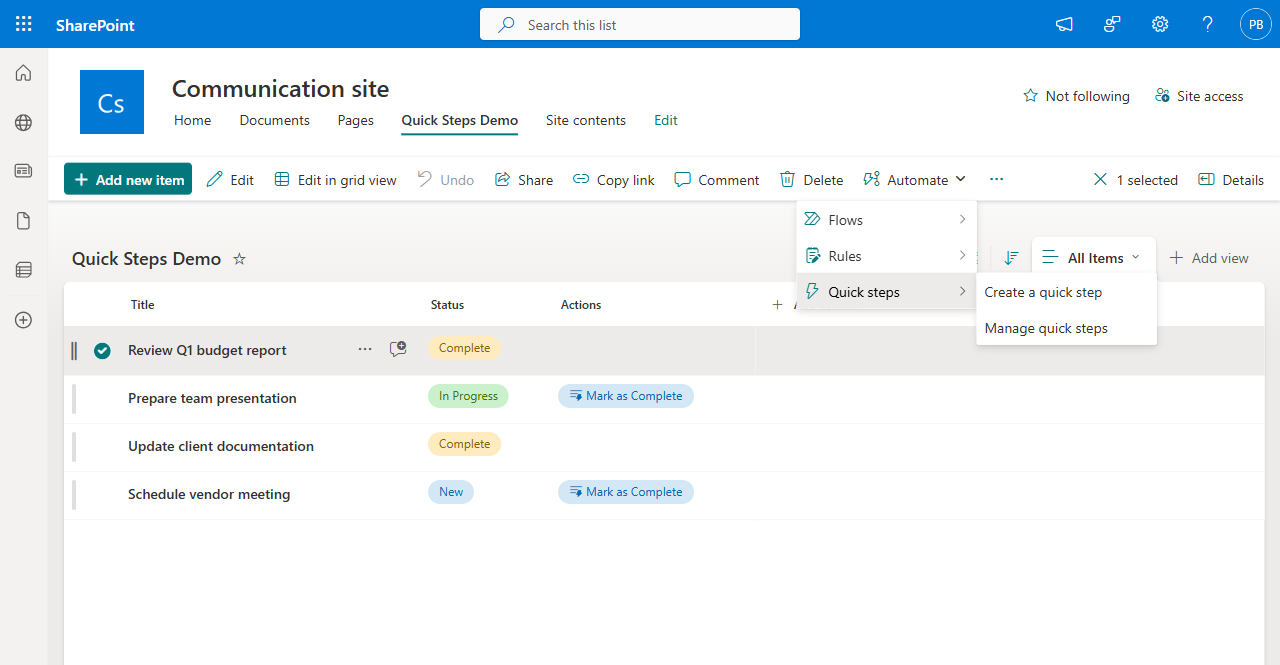Viewport: 1280px width, 665px height.
Task: Collapse the Automate dropdown
Action: (915, 180)
